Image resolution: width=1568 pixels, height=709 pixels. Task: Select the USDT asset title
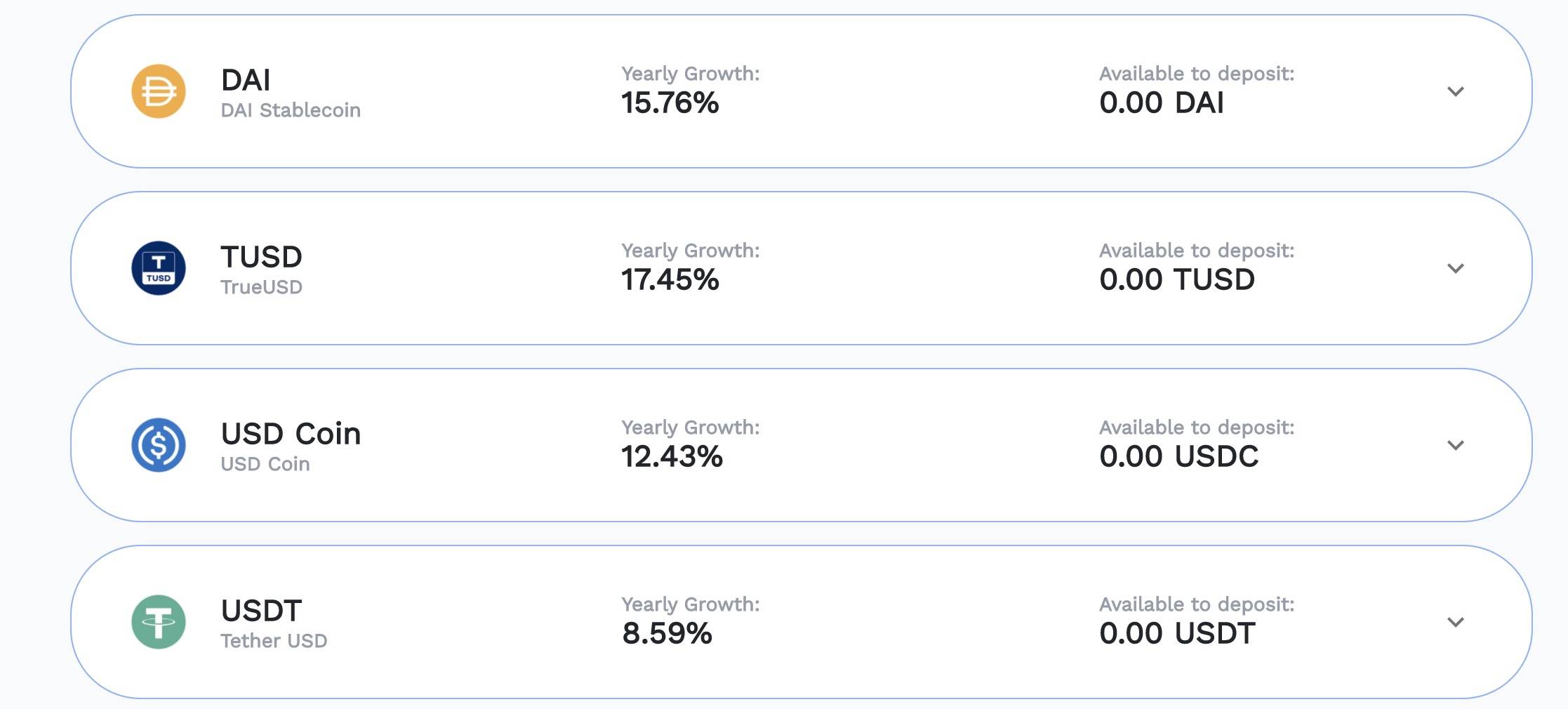[261, 611]
